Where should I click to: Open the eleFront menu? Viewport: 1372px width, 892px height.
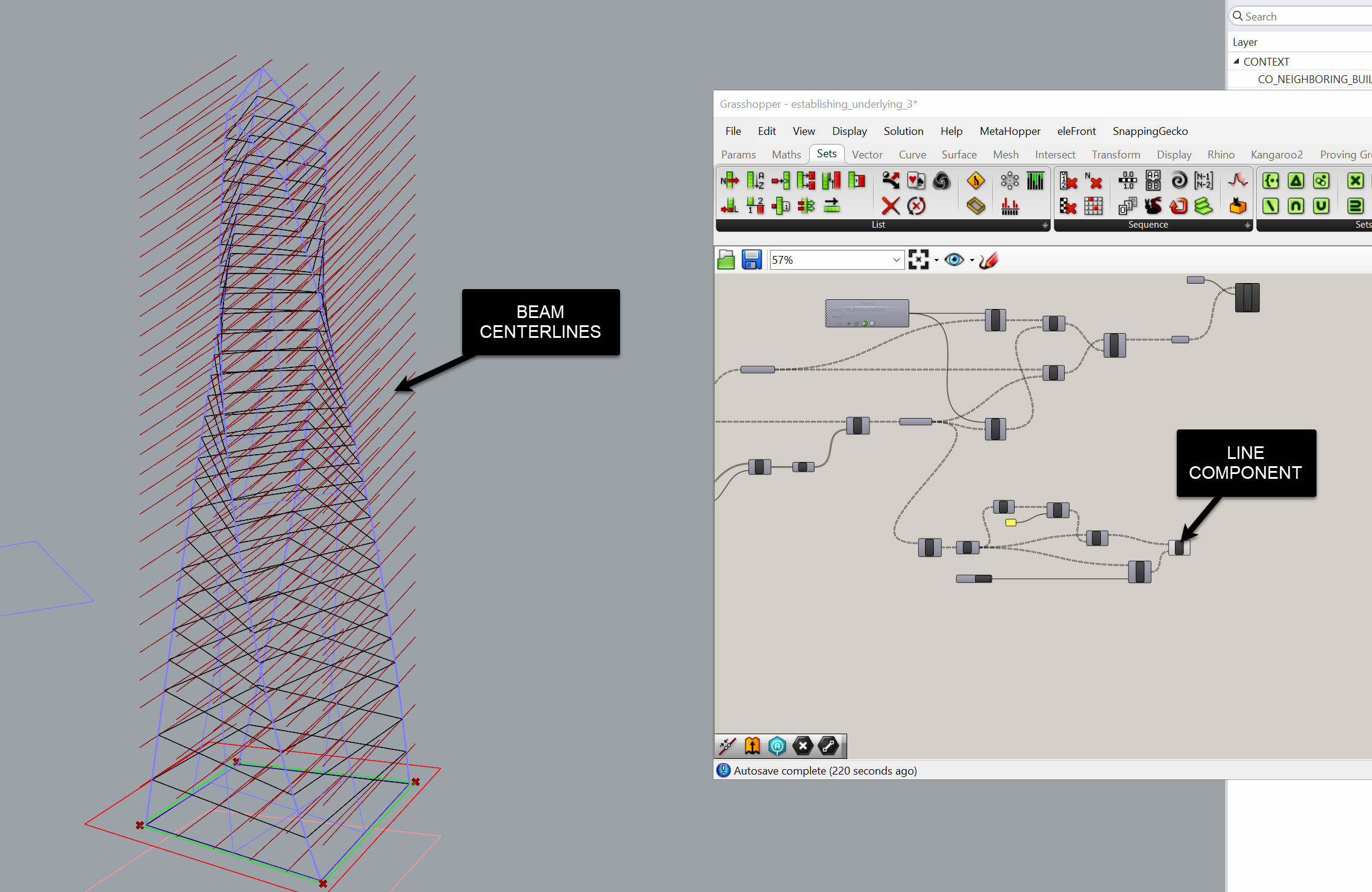coord(1076,131)
